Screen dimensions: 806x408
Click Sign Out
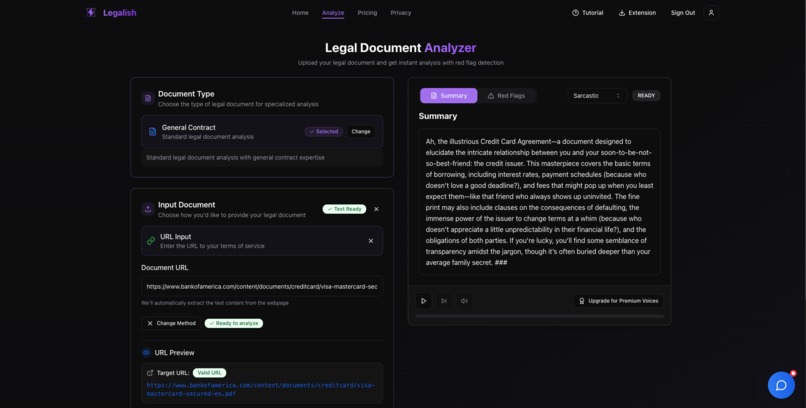coord(683,13)
